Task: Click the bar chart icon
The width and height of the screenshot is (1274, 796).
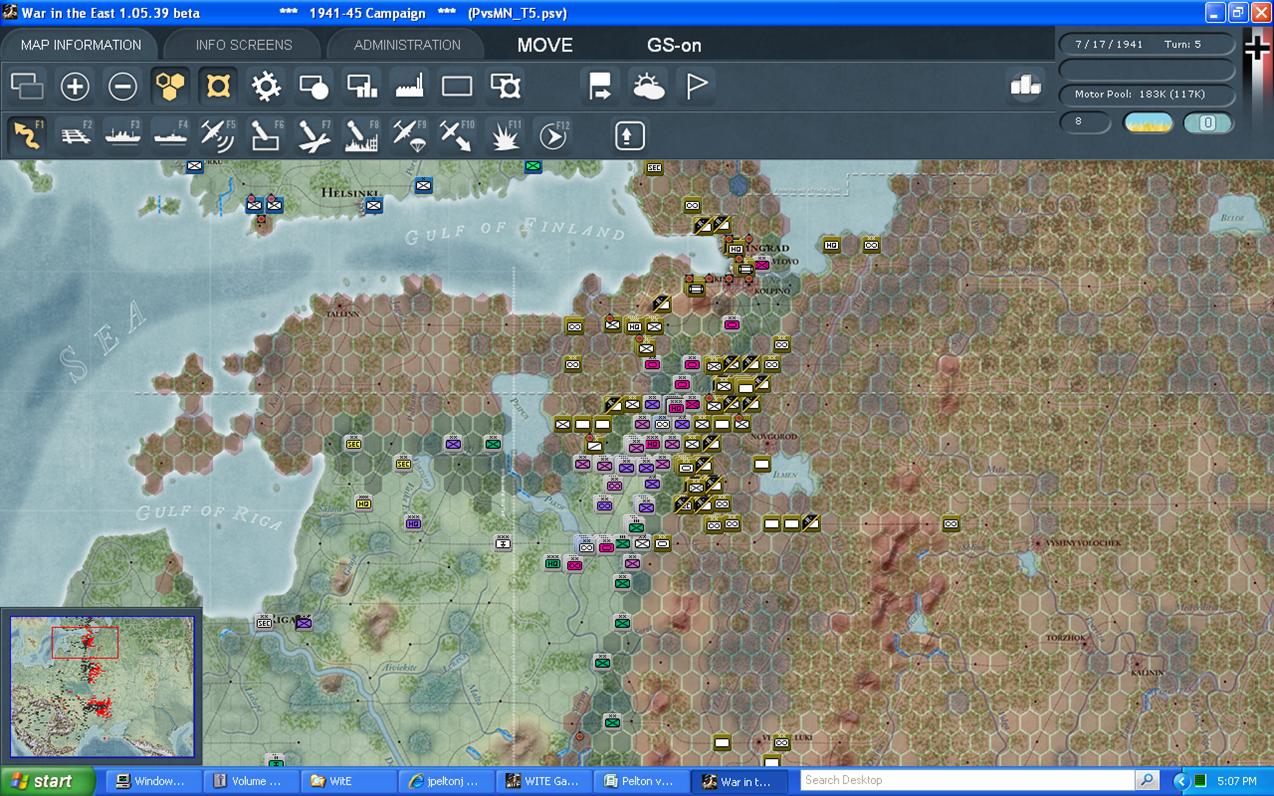Action: [1025, 86]
